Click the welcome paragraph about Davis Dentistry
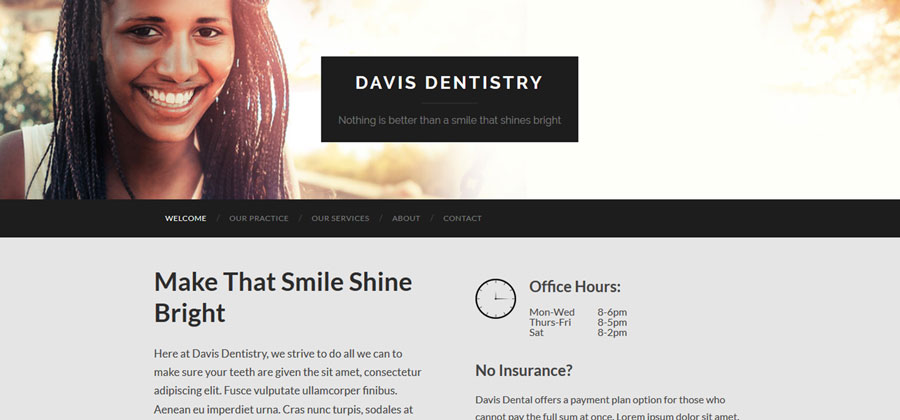This screenshot has height=420, width=900. [x=288, y=383]
